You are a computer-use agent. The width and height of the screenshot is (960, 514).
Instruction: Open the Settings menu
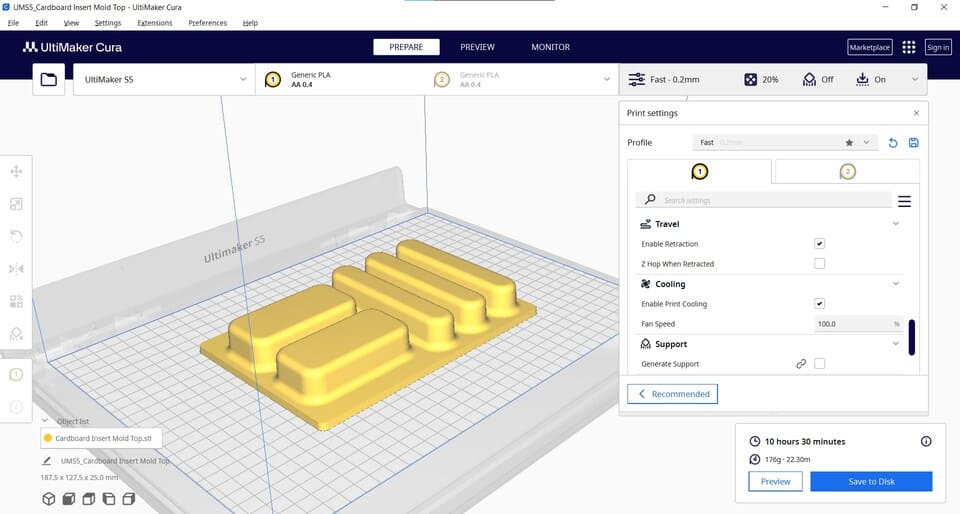(x=108, y=23)
